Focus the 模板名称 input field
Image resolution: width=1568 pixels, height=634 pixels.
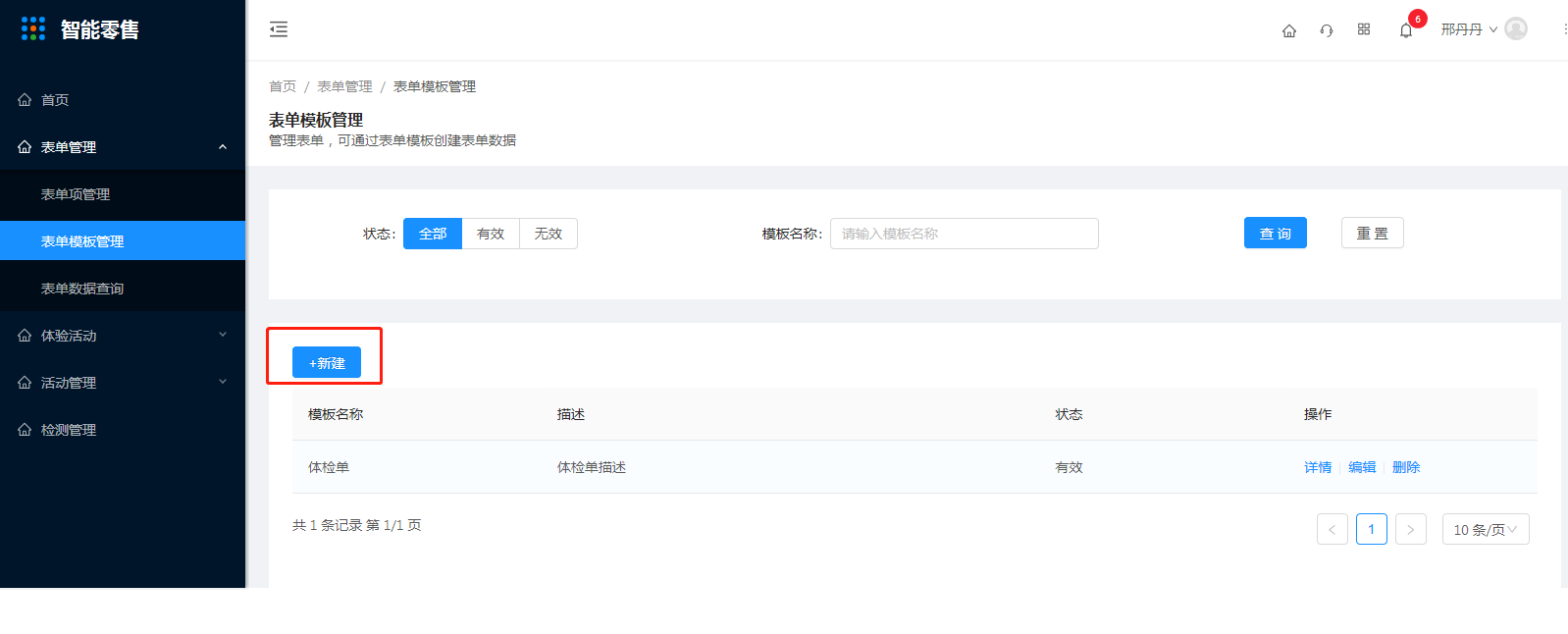click(965, 234)
